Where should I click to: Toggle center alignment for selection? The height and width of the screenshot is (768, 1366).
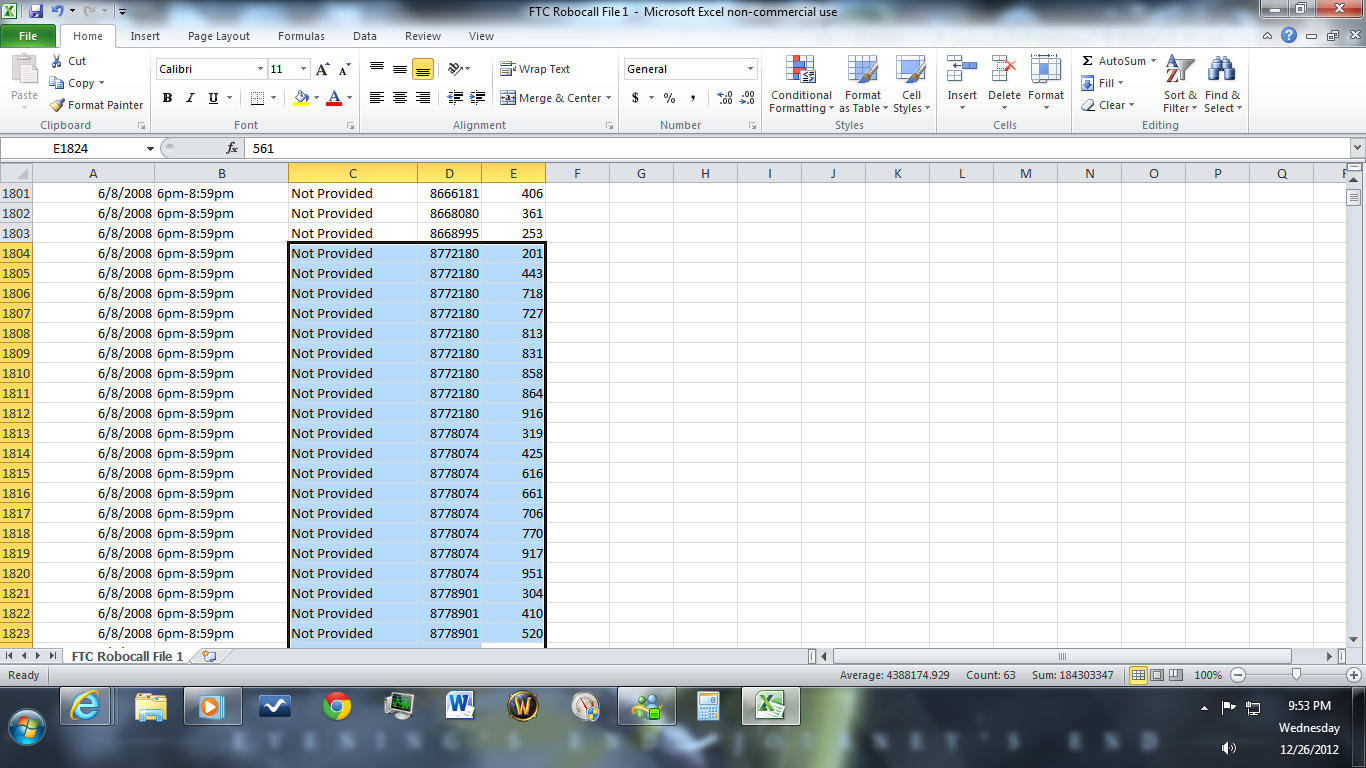click(398, 98)
